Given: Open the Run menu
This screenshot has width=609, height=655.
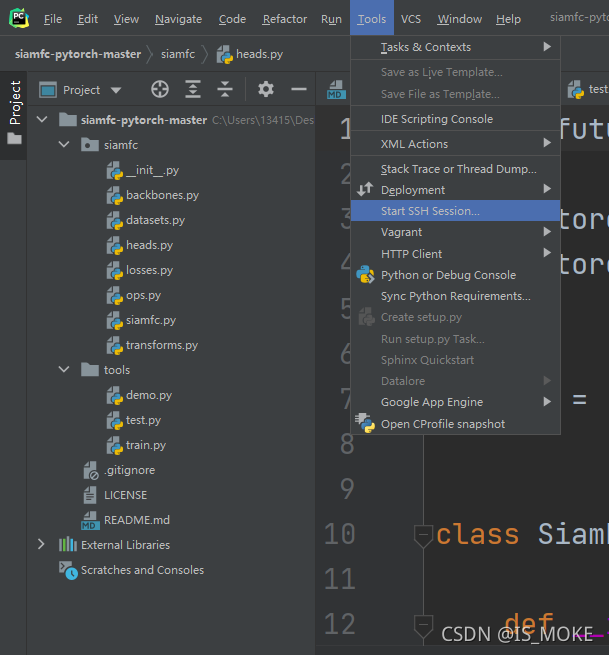Looking at the screenshot, I should (331, 19).
